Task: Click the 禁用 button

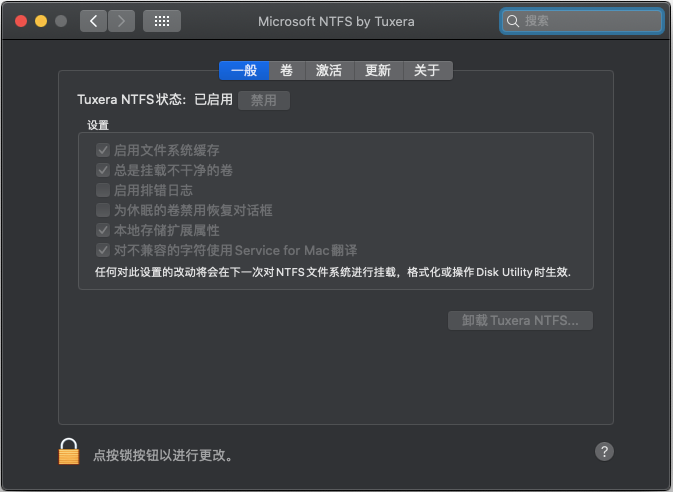Action: pyautogui.click(x=264, y=100)
